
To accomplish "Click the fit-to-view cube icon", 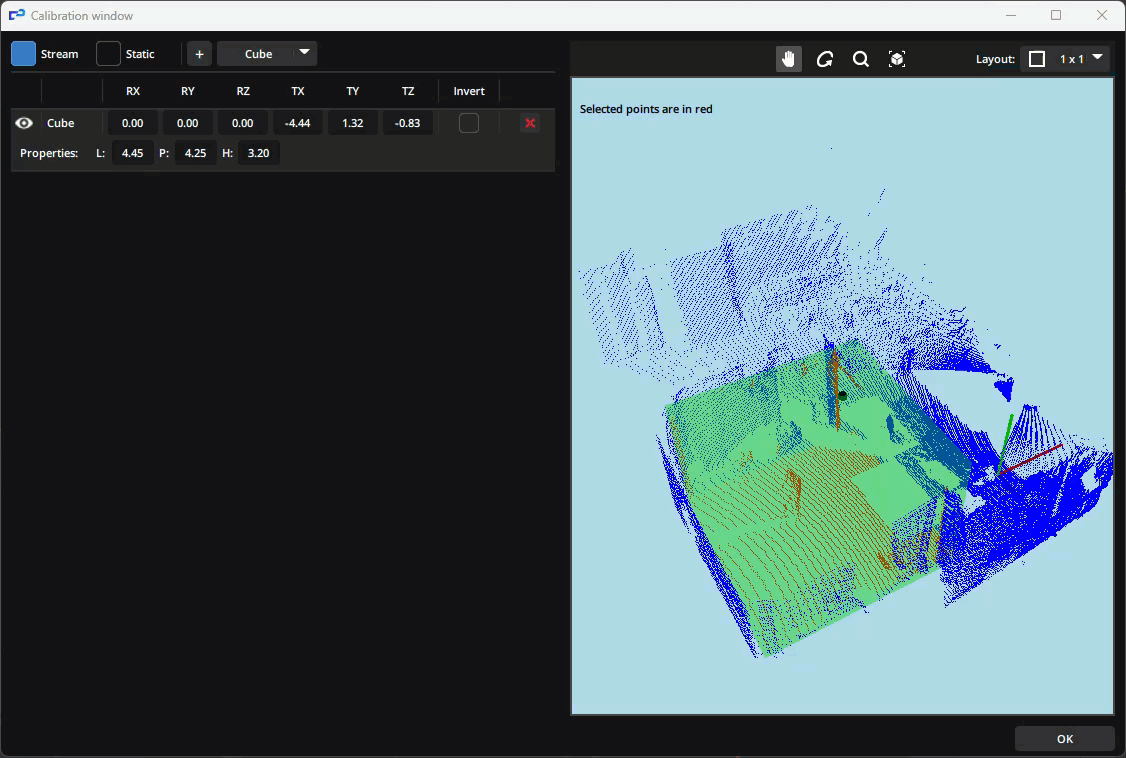I will coord(896,59).
